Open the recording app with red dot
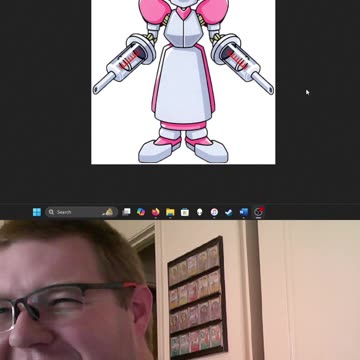This screenshot has height=360, width=360. [x=259, y=212]
